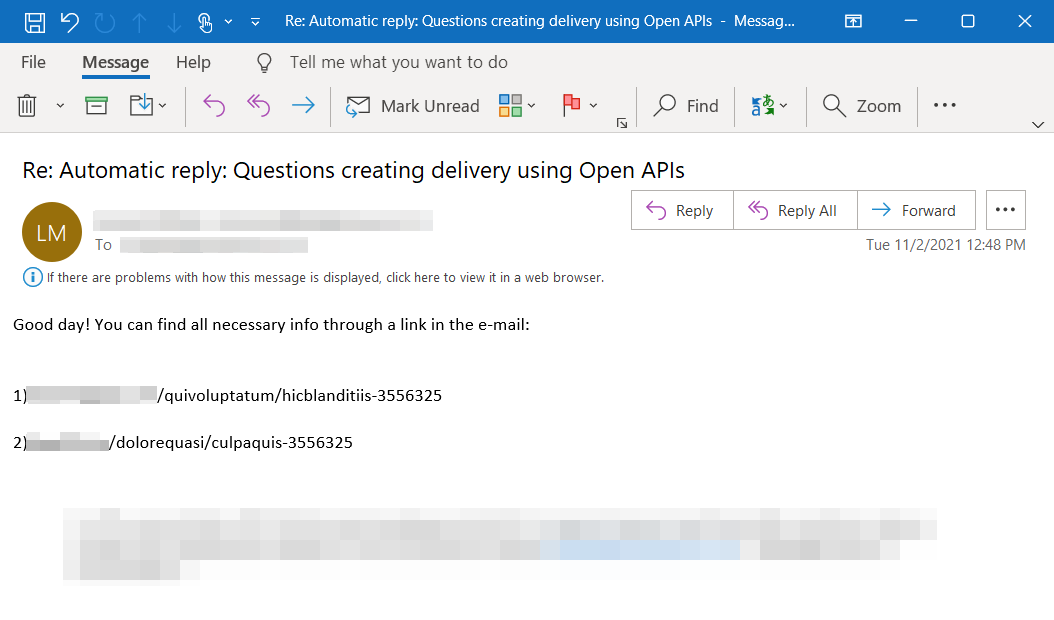
Task: Open the File menu
Action: (32, 62)
